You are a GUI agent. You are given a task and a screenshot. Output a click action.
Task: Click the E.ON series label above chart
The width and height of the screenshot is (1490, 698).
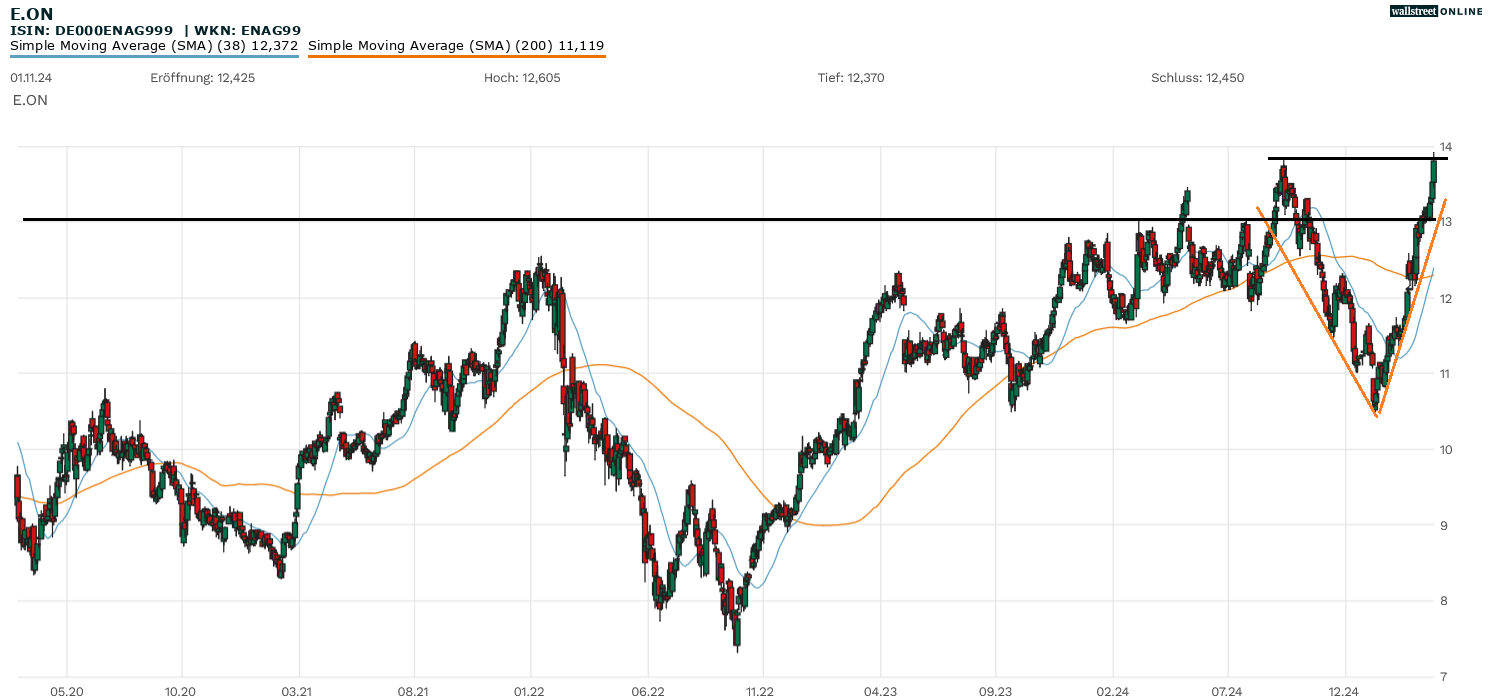pos(30,100)
